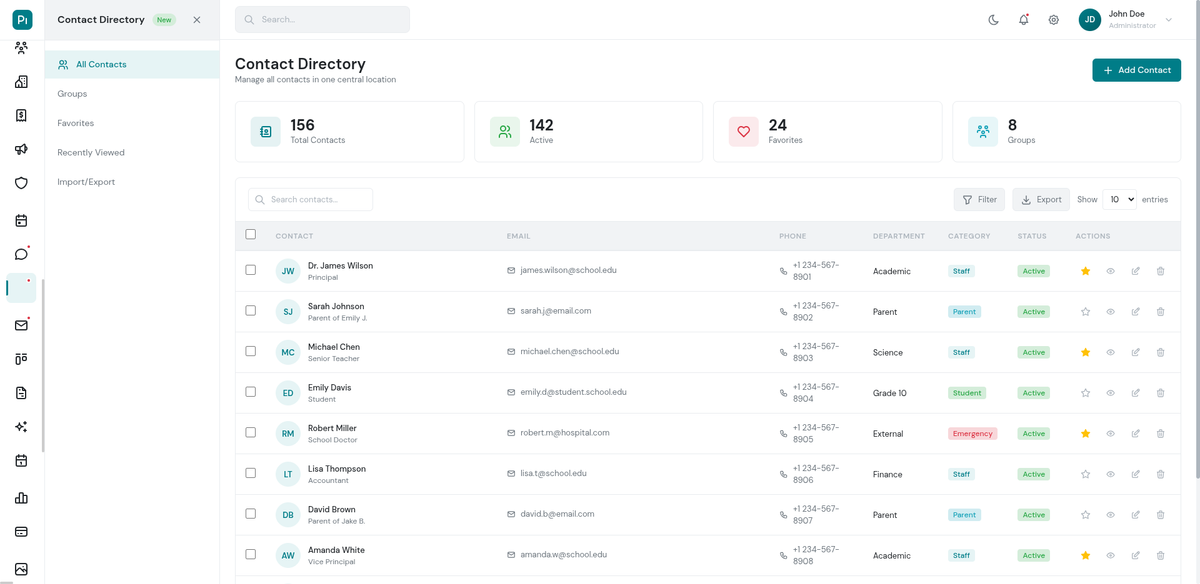Image resolution: width=1200 pixels, height=584 pixels.
Task: Delete Robert Miller using the trash icon
Action: [x=1160, y=433]
